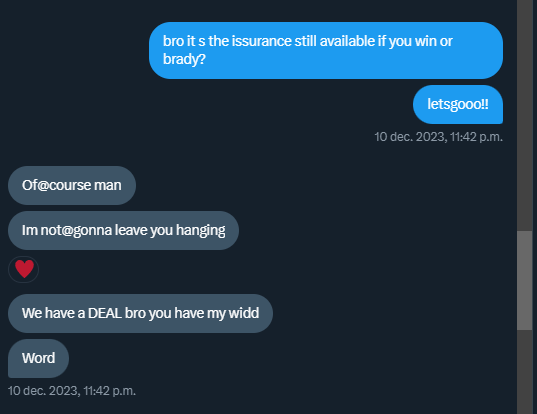Select the 'We have a DEAL bro' message

point(140,313)
